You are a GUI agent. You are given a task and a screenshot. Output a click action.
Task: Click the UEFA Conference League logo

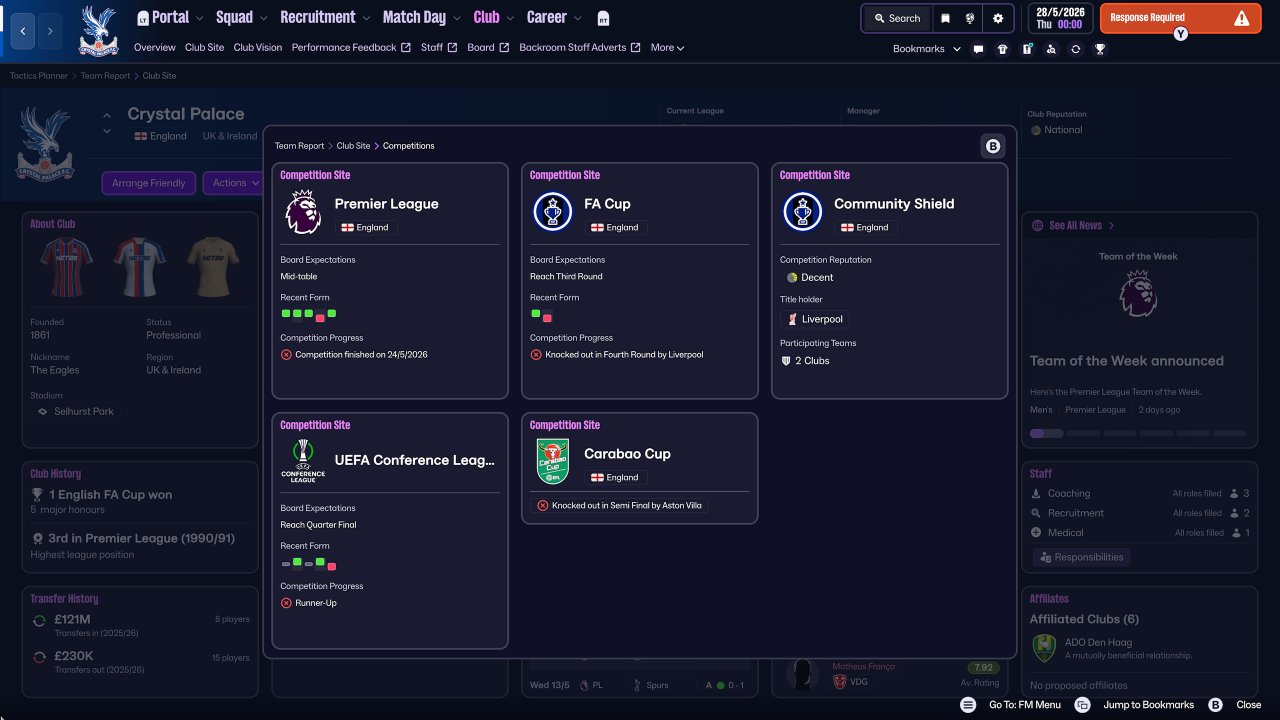pyautogui.click(x=302, y=461)
